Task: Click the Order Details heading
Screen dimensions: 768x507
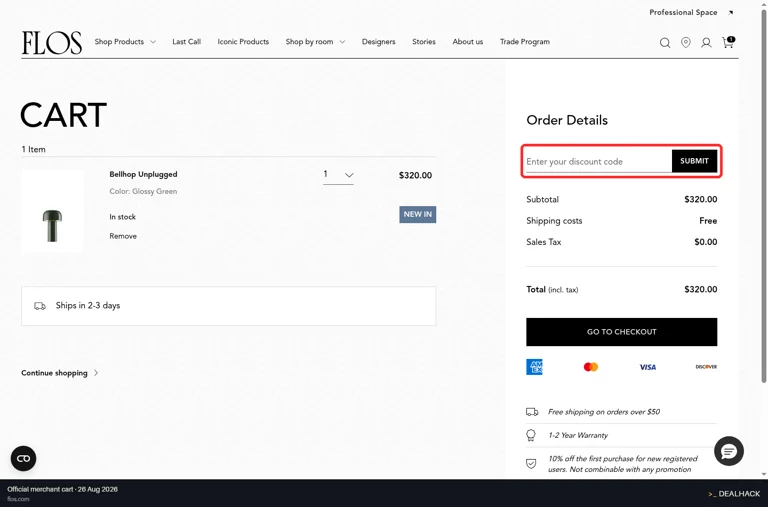Action: [567, 120]
